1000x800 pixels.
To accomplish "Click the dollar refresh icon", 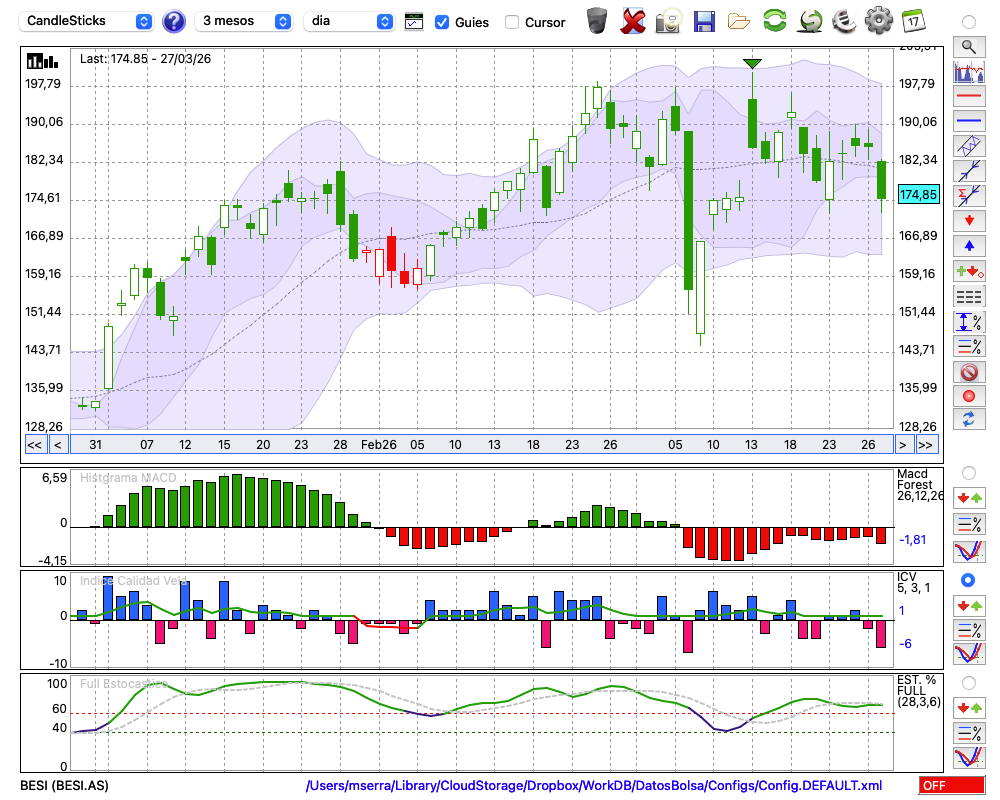I will (x=810, y=21).
